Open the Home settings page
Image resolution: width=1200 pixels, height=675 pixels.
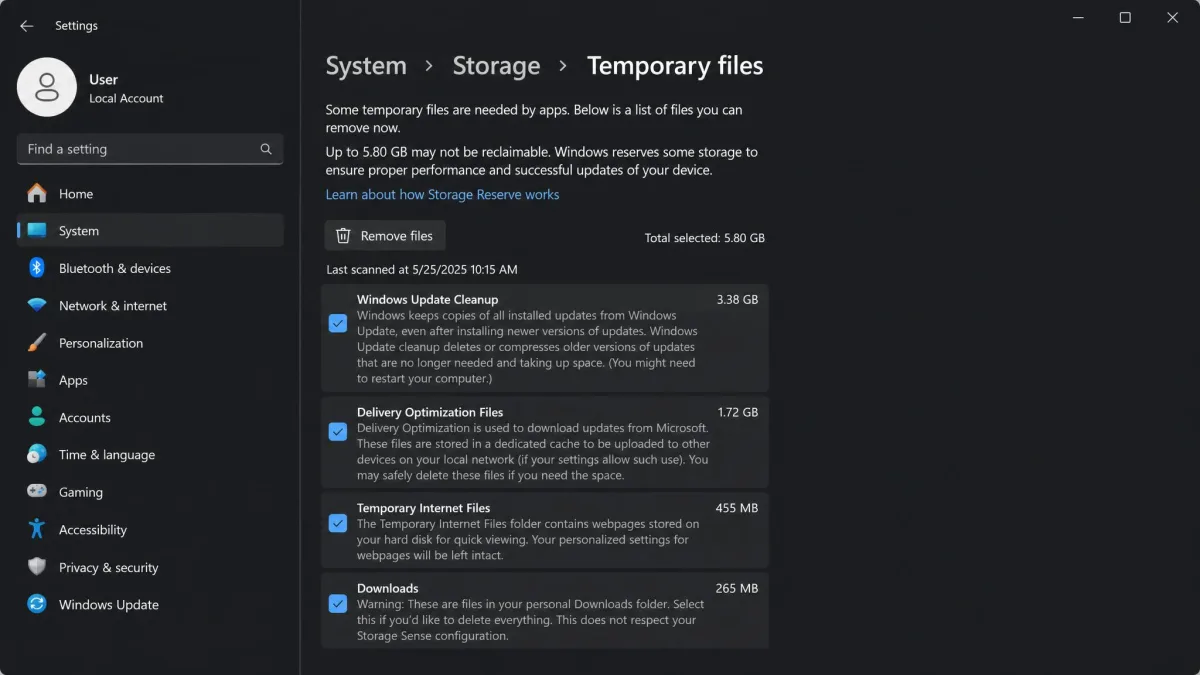pyautogui.click(x=150, y=194)
